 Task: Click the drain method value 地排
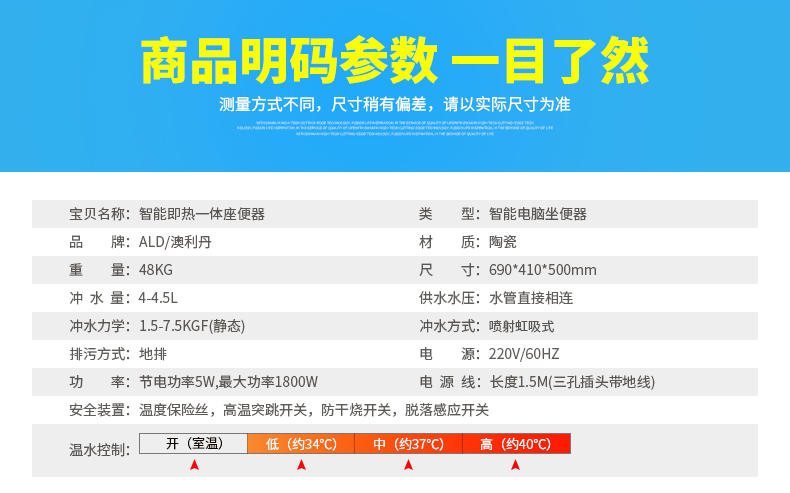coord(153,354)
